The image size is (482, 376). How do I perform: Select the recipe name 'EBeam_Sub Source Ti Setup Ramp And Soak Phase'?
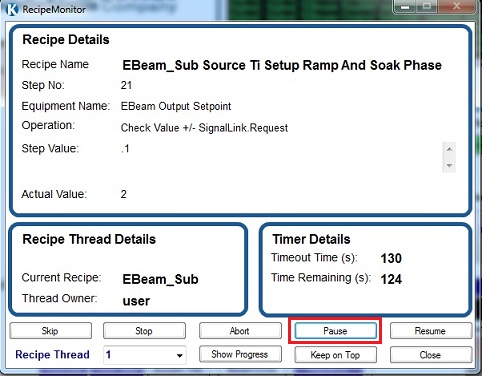point(282,65)
